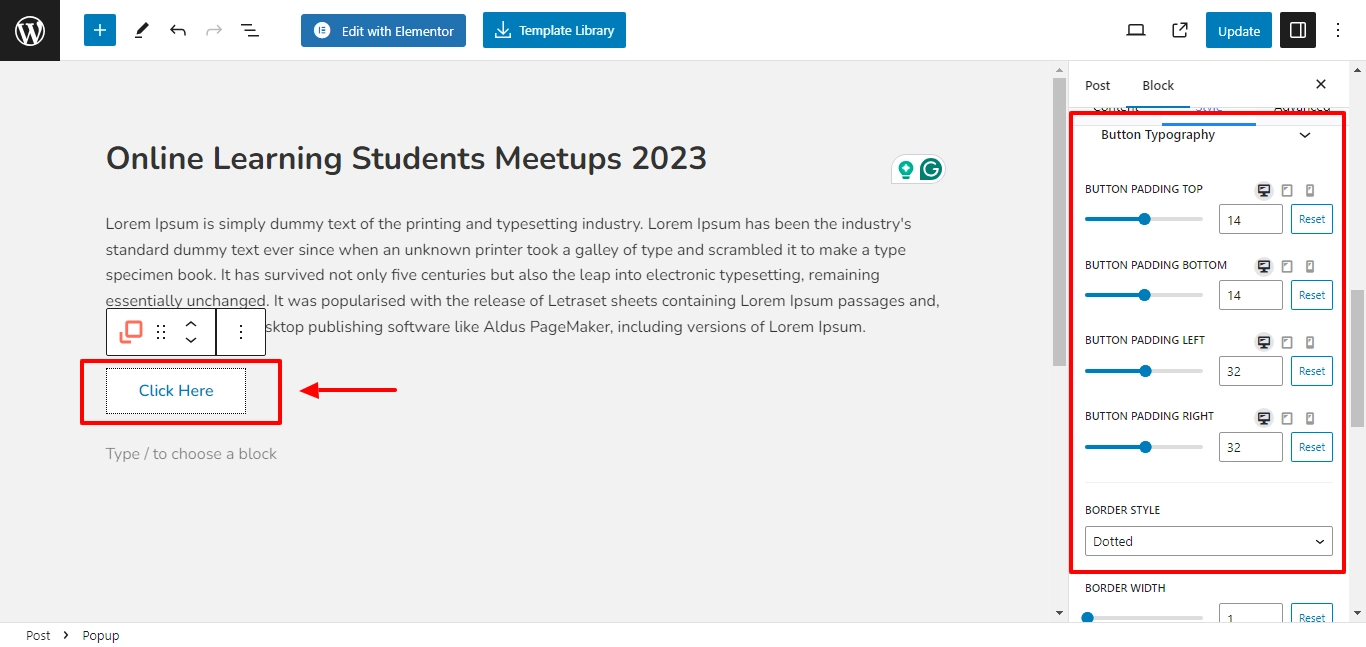
Task: Expand the Button Typography section
Action: point(1208,134)
